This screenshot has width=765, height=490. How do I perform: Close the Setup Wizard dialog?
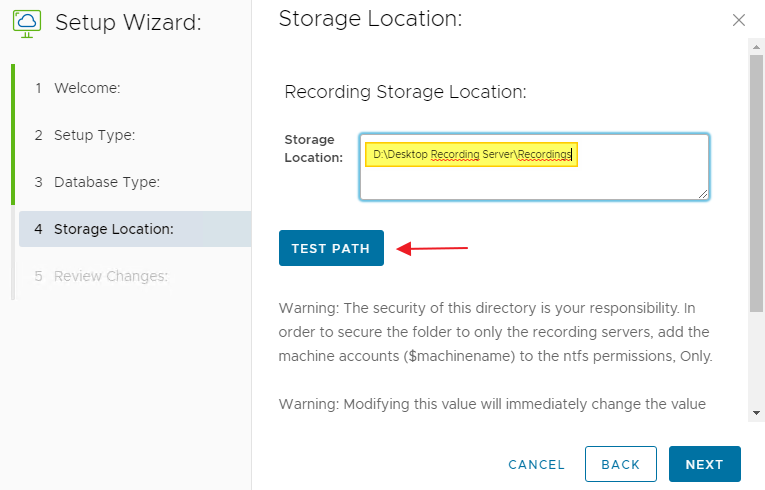(739, 20)
